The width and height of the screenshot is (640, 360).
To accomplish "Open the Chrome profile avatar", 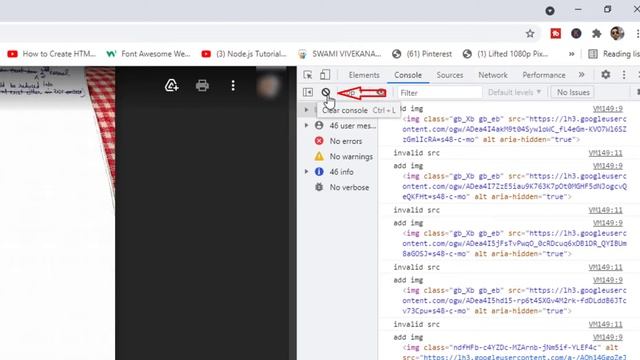I will (617, 33).
